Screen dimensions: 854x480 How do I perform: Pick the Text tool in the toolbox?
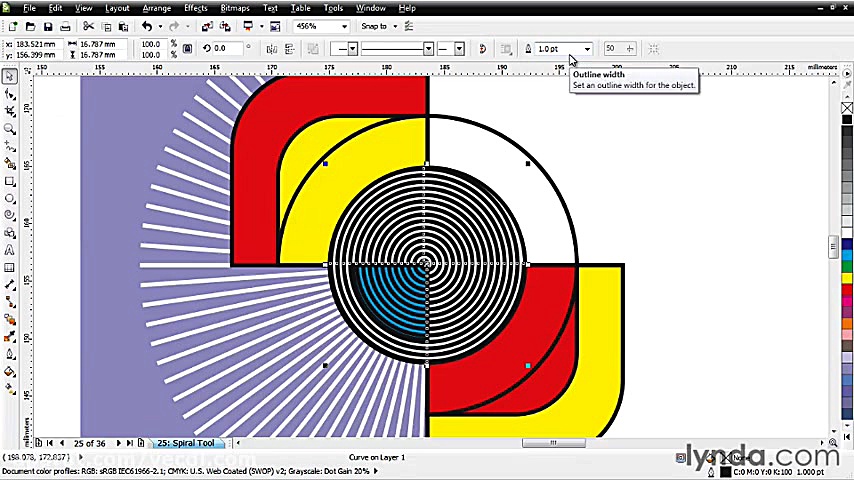point(10,250)
